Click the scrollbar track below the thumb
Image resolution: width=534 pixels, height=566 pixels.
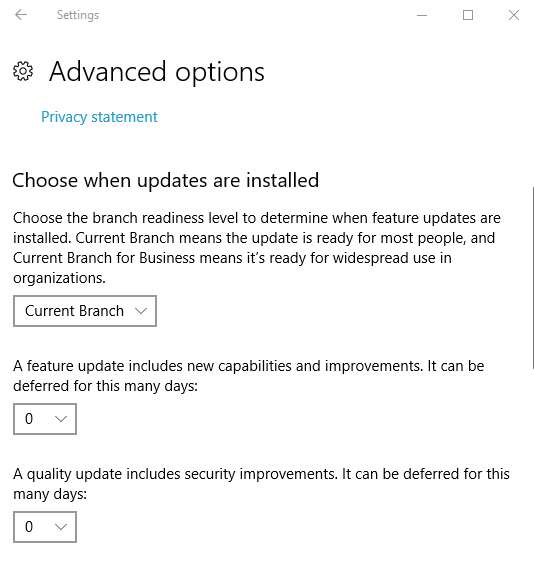pos(533,467)
